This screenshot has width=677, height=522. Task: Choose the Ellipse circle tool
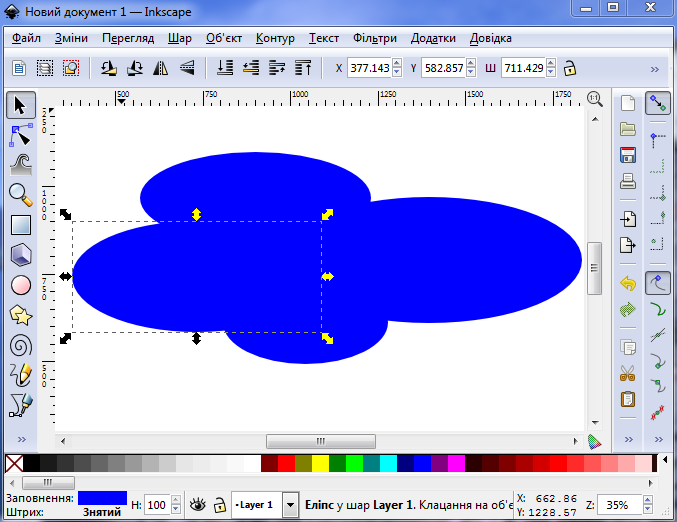pyautogui.click(x=21, y=285)
